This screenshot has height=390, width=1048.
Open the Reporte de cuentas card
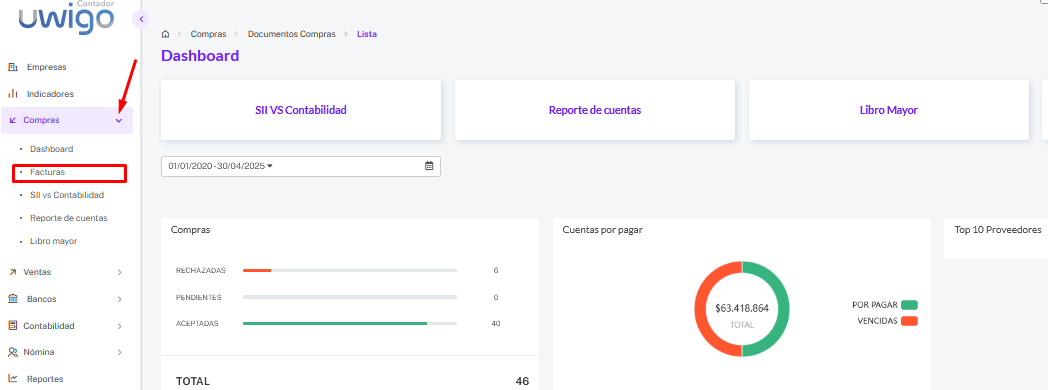(x=595, y=110)
